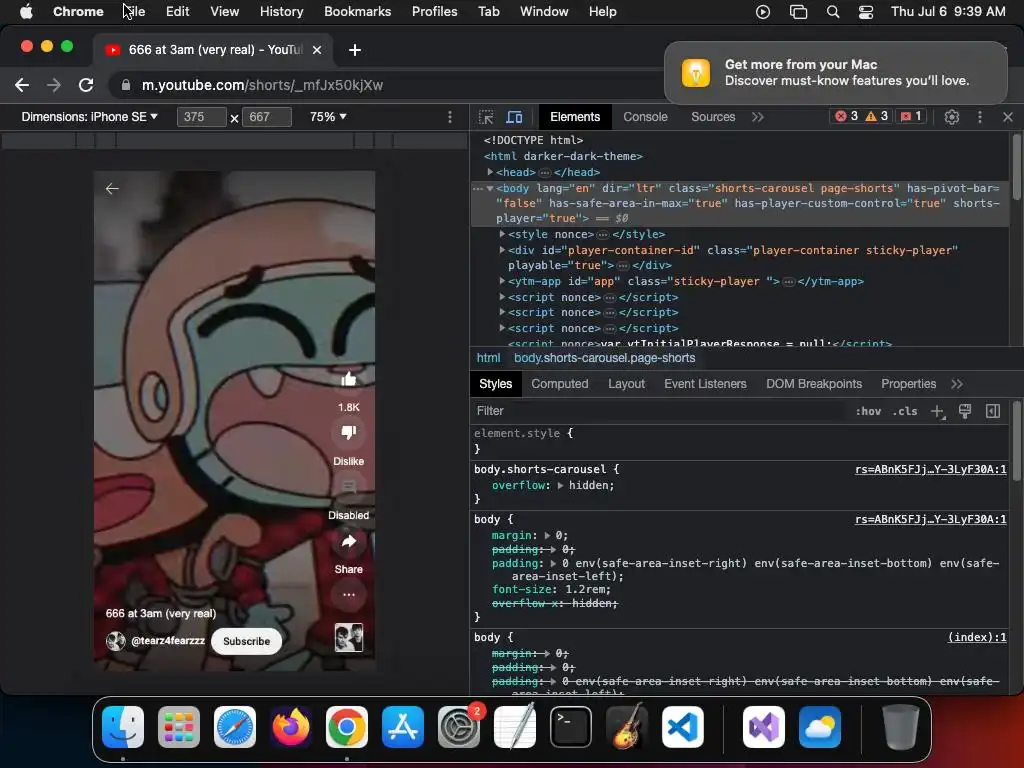The width and height of the screenshot is (1024, 768).
Task: Open the Bookmarks menu
Action: [x=357, y=12]
